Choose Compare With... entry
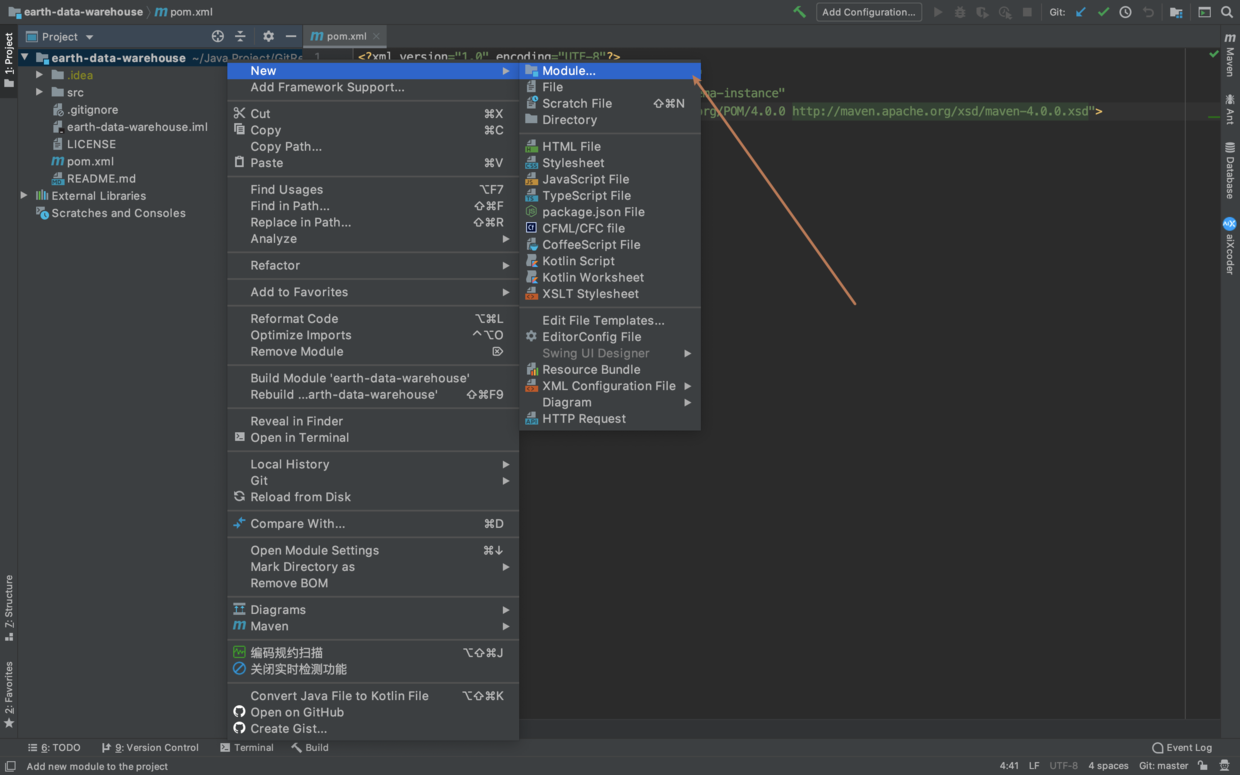 [x=373, y=524]
